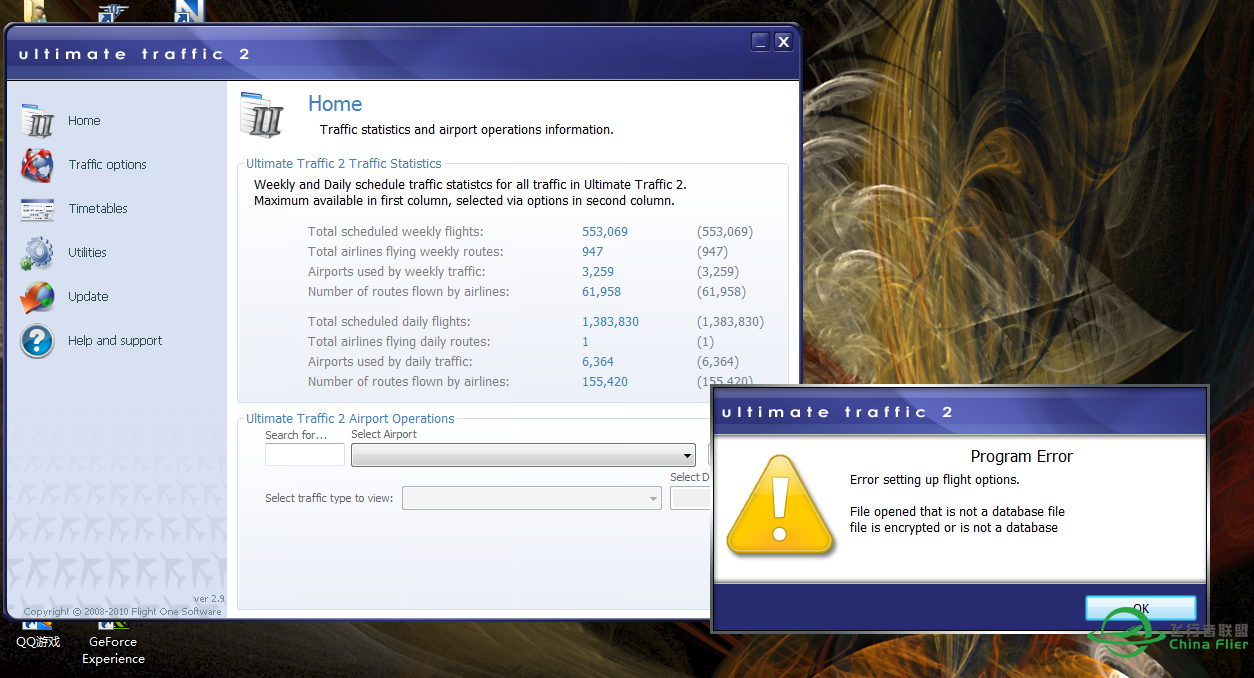Click the 155,420 daily routes value
Viewport: 1254px width, 678px height.
[x=605, y=382]
